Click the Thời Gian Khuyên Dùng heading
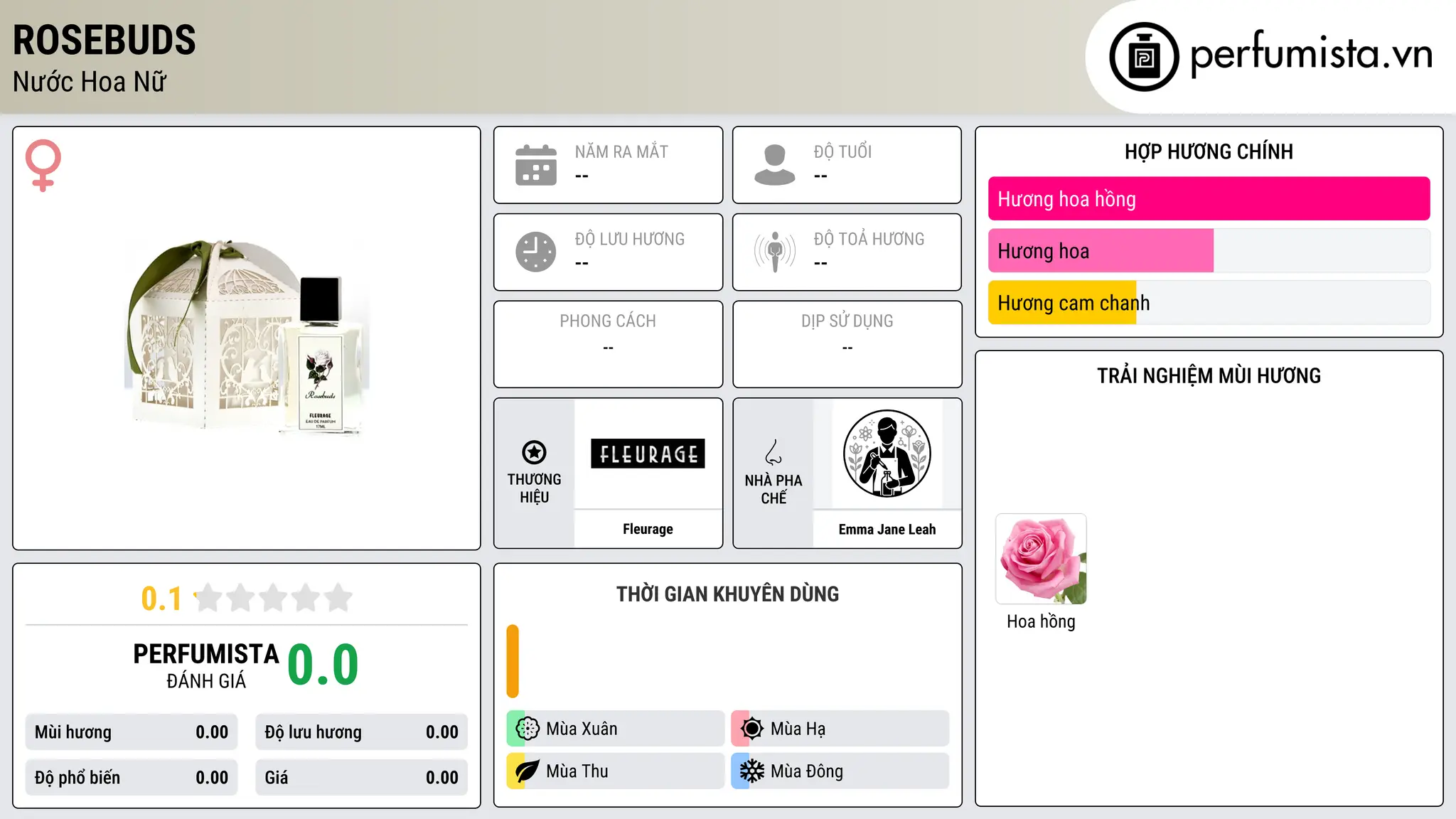Image resolution: width=1456 pixels, height=819 pixels. tap(727, 594)
